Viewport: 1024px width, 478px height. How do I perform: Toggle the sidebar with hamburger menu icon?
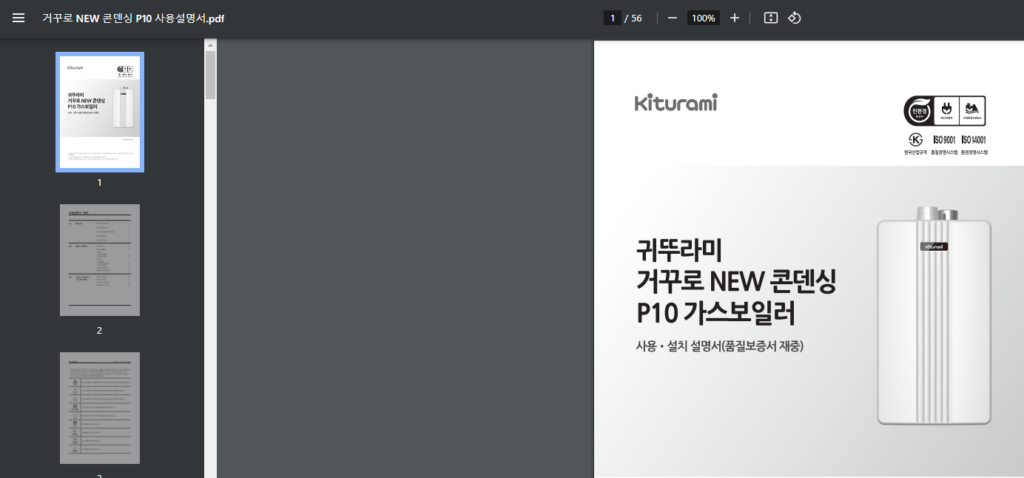pos(18,18)
